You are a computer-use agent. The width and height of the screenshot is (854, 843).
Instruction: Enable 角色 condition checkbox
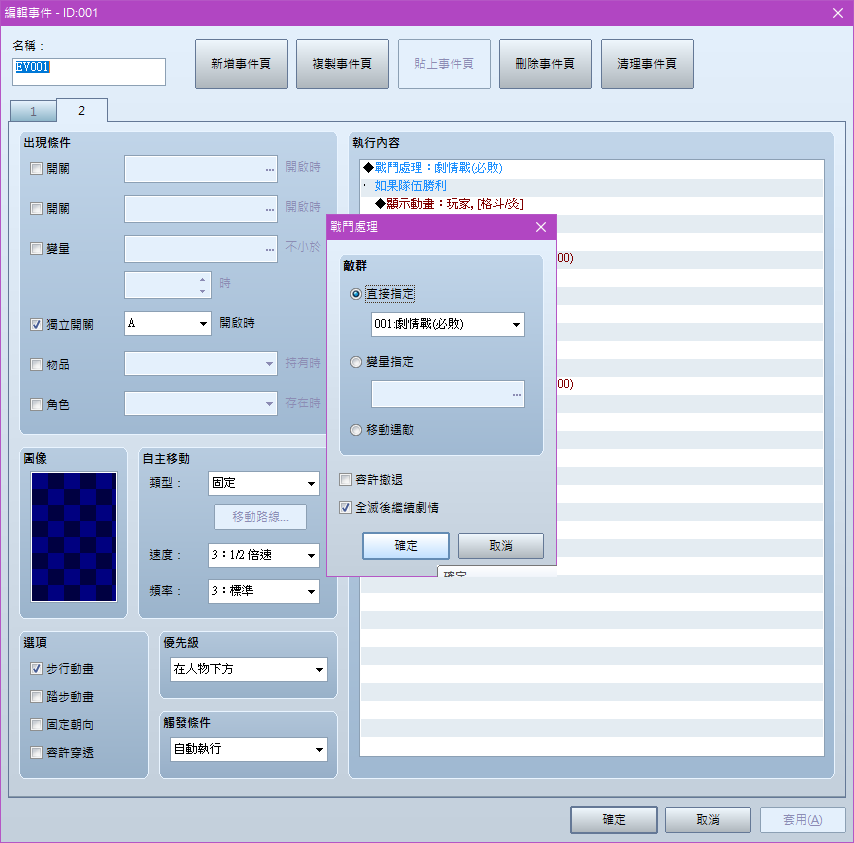tap(36, 405)
